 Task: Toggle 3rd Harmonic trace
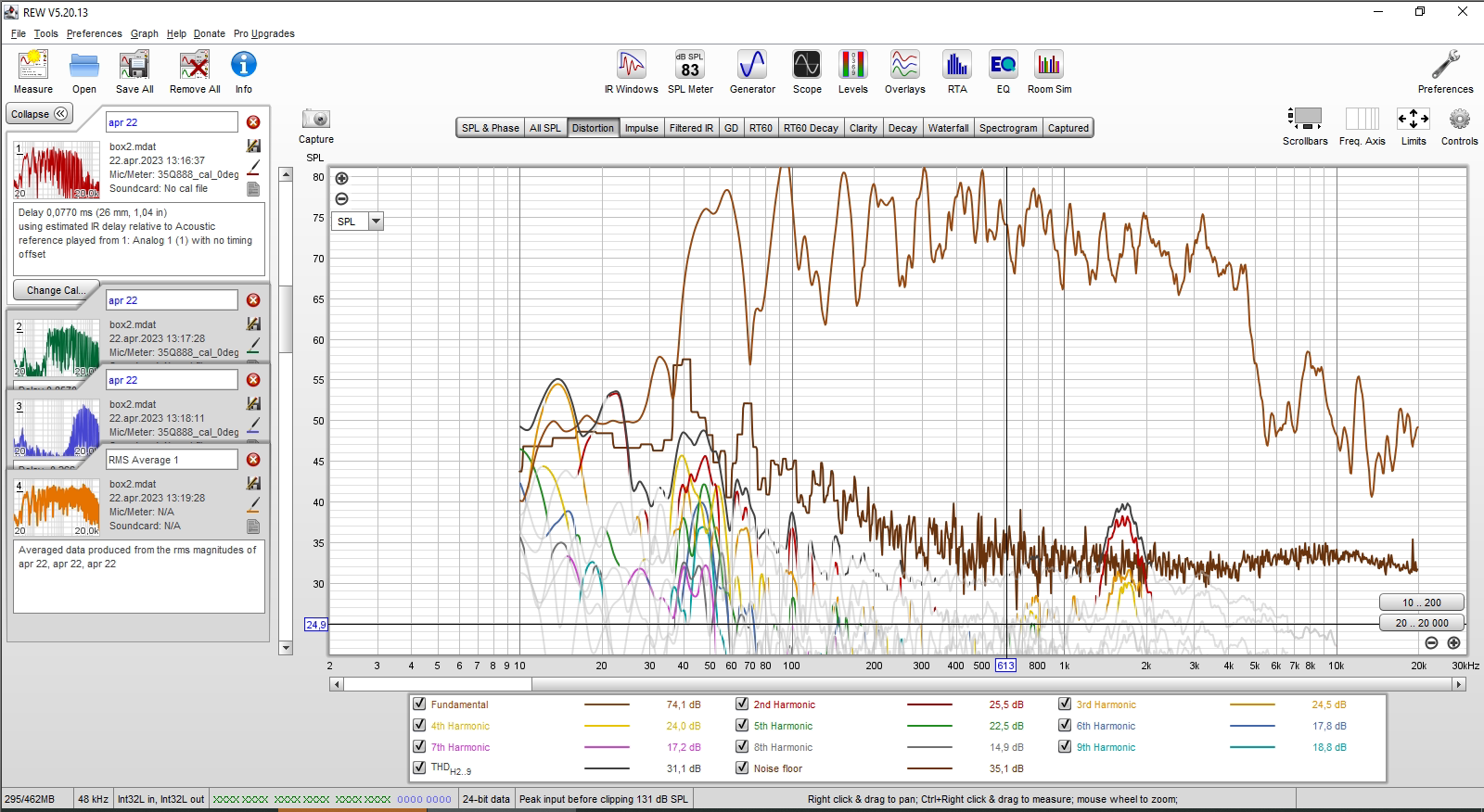coord(1065,704)
